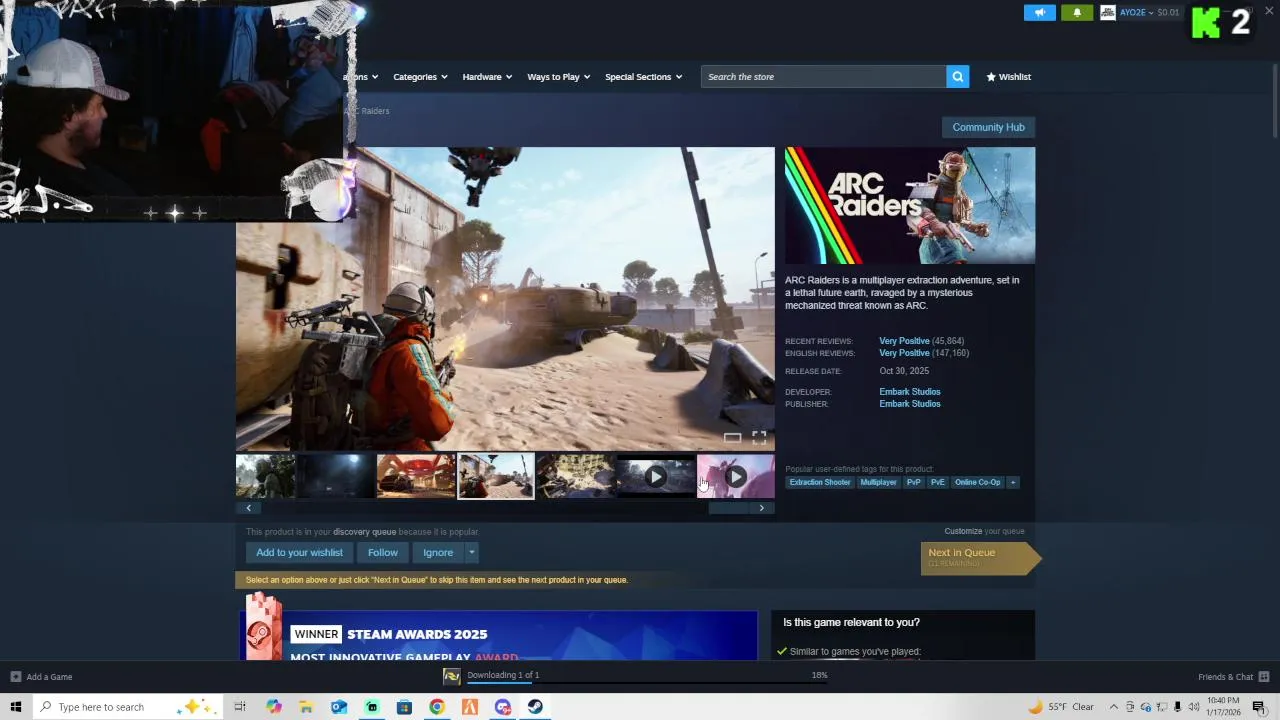Image resolution: width=1280 pixels, height=720 pixels.
Task: Open the weather 55°F Clear widget
Action: [1061, 707]
